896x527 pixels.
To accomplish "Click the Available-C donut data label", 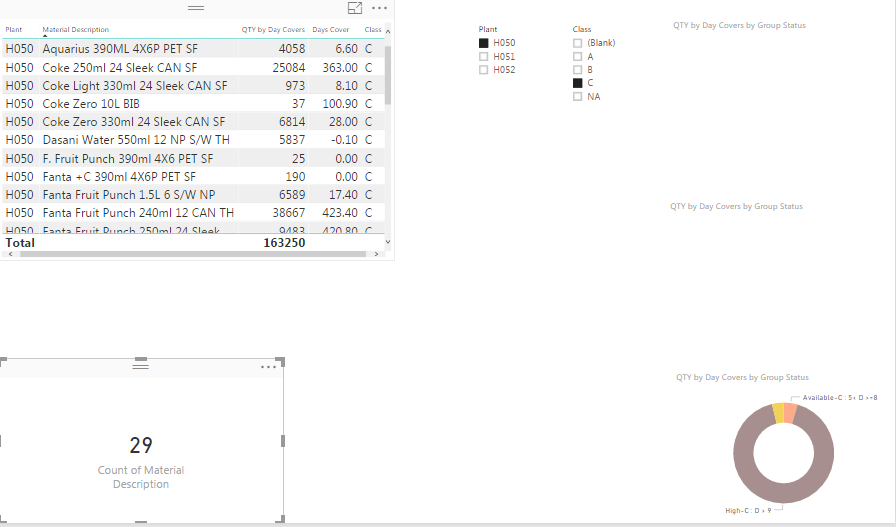I will click(839, 397).
